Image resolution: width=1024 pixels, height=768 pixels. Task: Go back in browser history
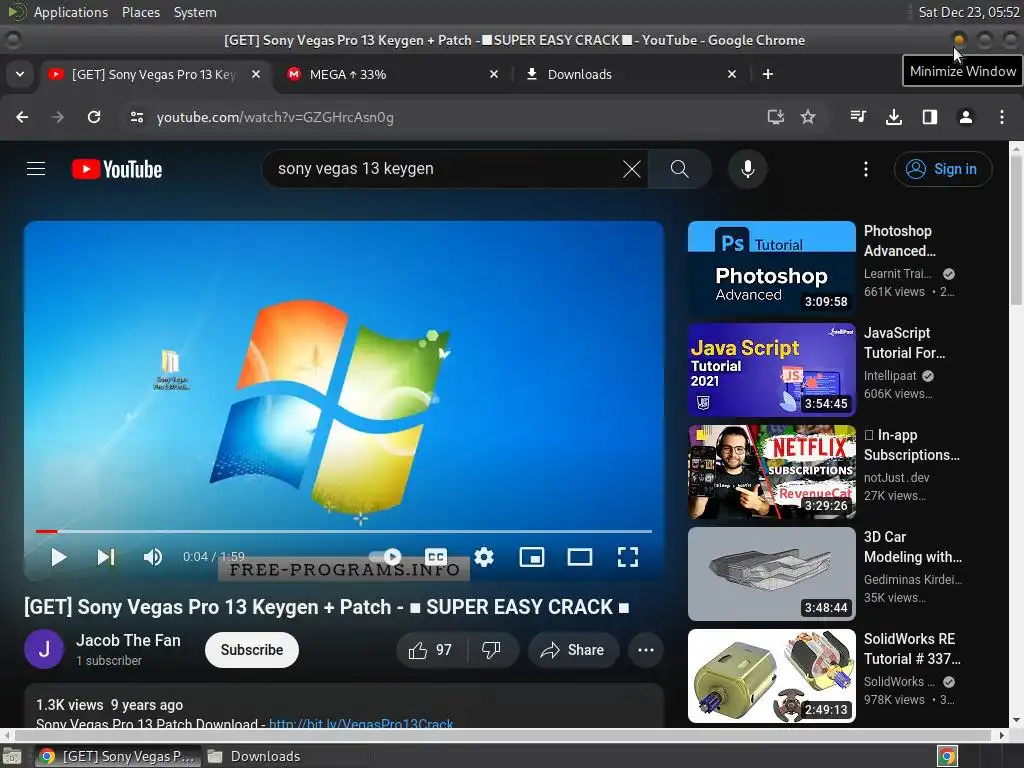tap(22, 118)
